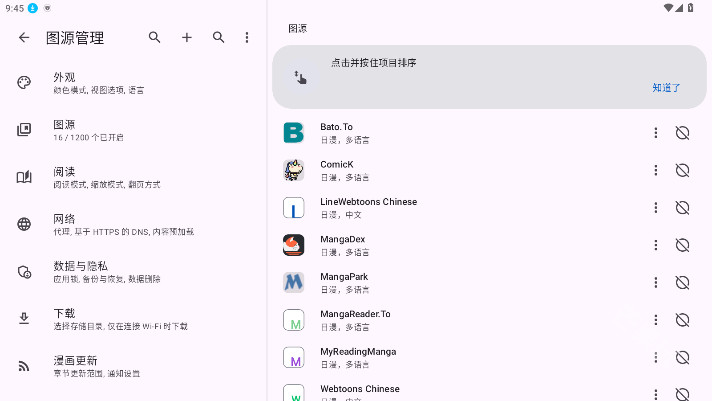Open the three-dot menu for ComicK
The height and width of the screenshot is (401, 712).
pyautogui.click(x=656, y=170)
